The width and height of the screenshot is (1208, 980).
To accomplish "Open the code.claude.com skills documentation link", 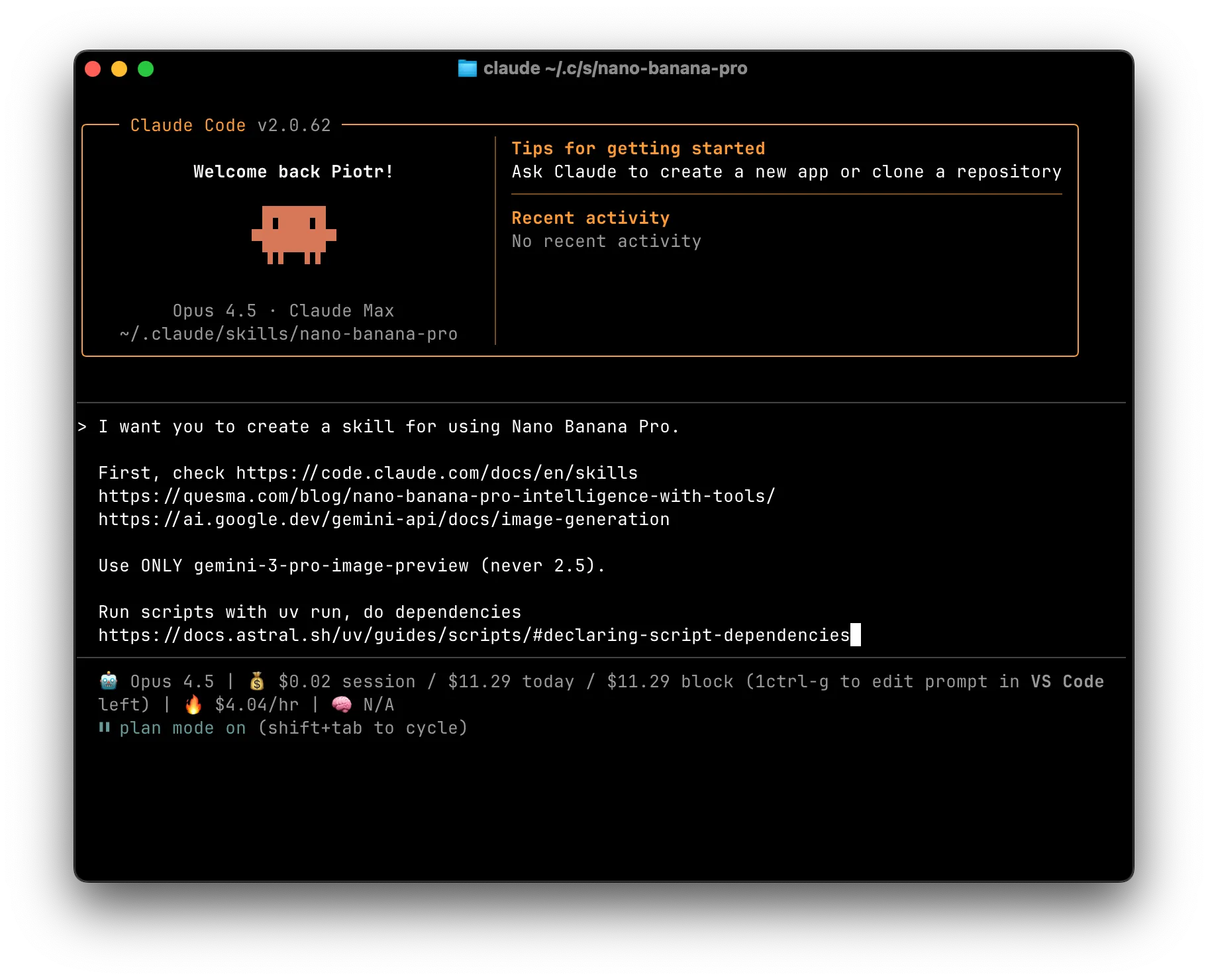I will (436, 472).
